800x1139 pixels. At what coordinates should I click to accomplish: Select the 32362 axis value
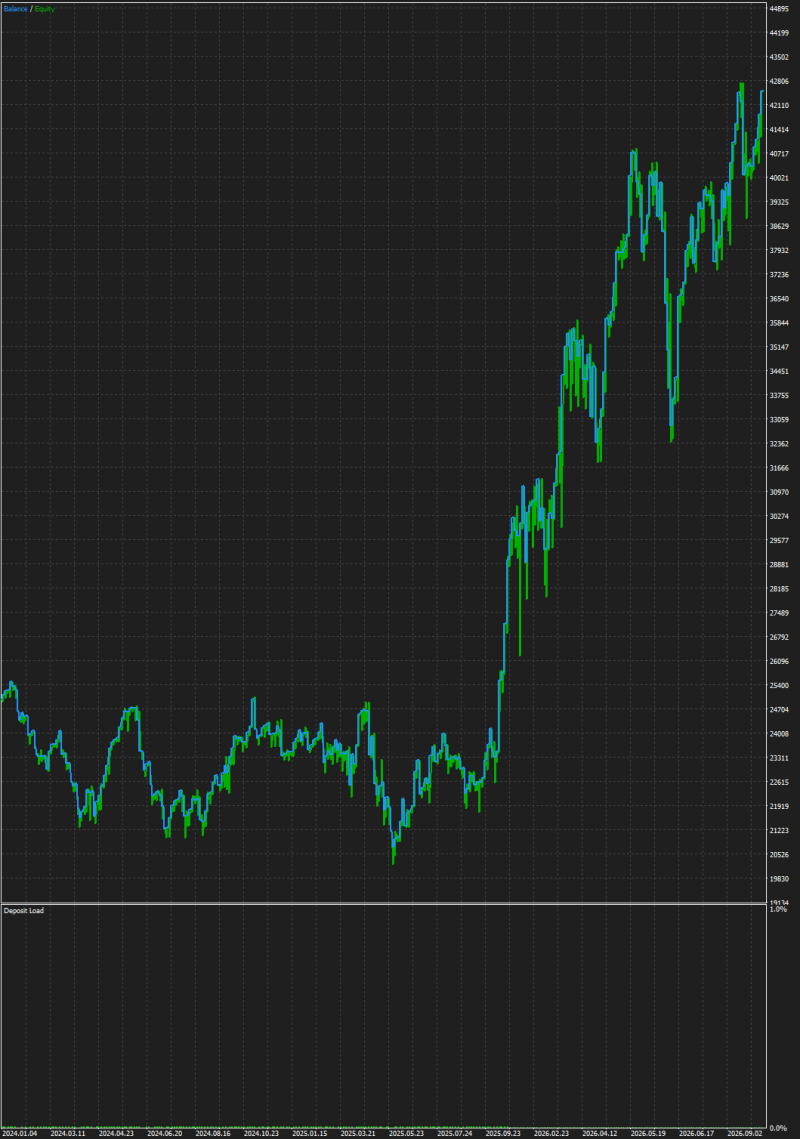[779, 444]
